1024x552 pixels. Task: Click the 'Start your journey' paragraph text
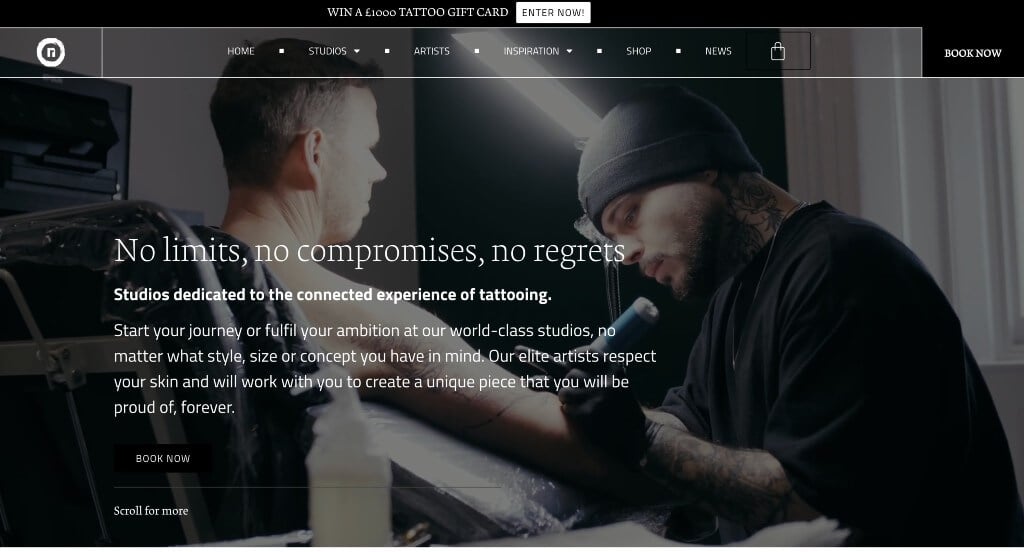[x=385, y=368]
